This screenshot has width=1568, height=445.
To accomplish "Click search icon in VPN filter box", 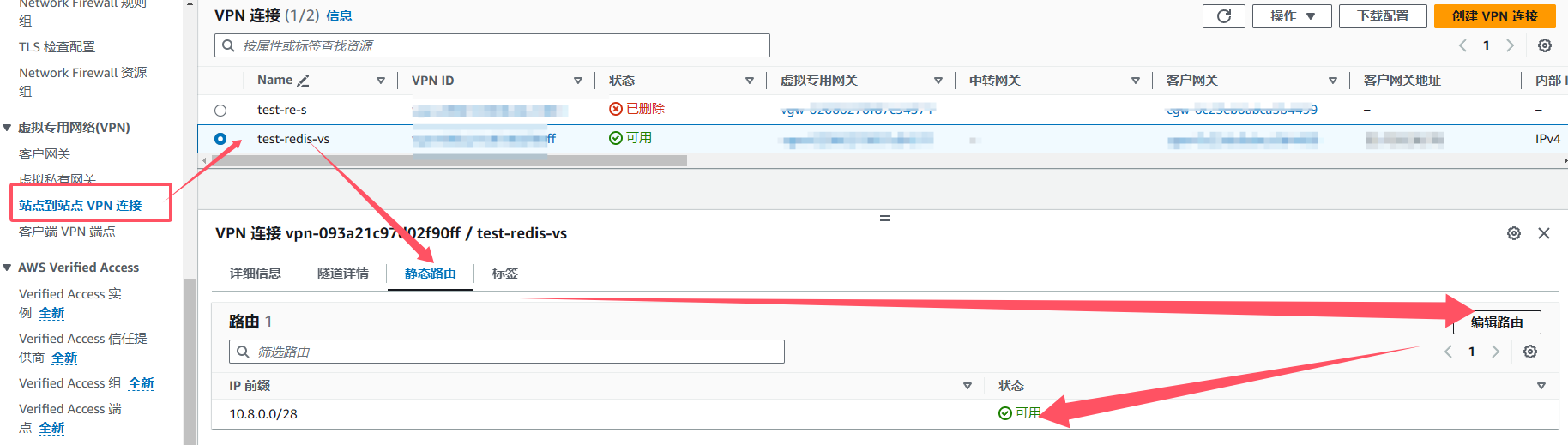I will click(x=228, y=45).
